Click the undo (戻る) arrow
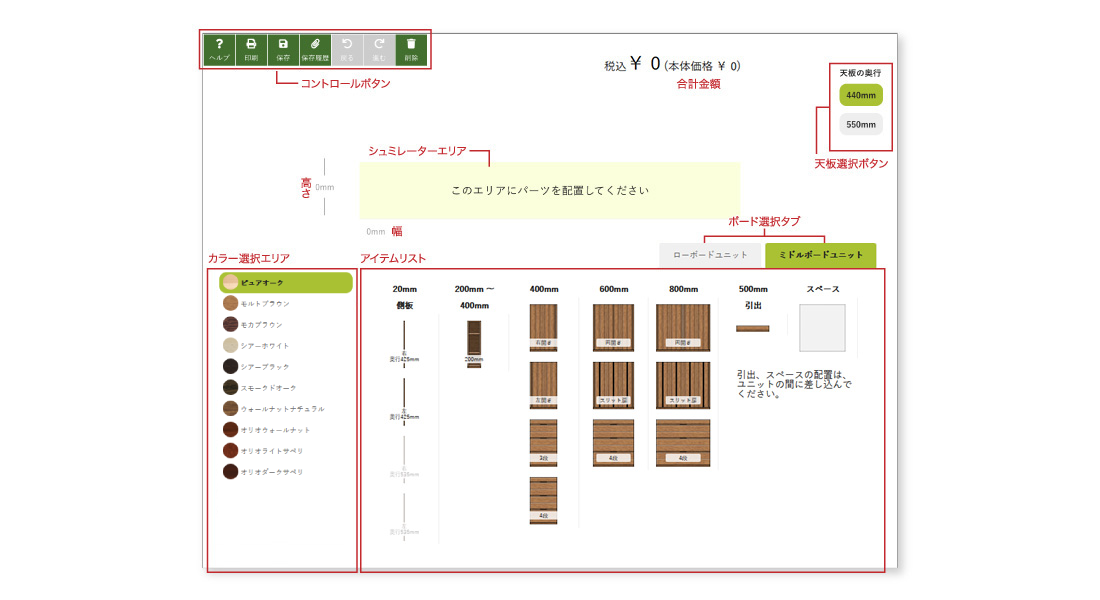Viewport: 1100px width, 600px height. (347, 50)
